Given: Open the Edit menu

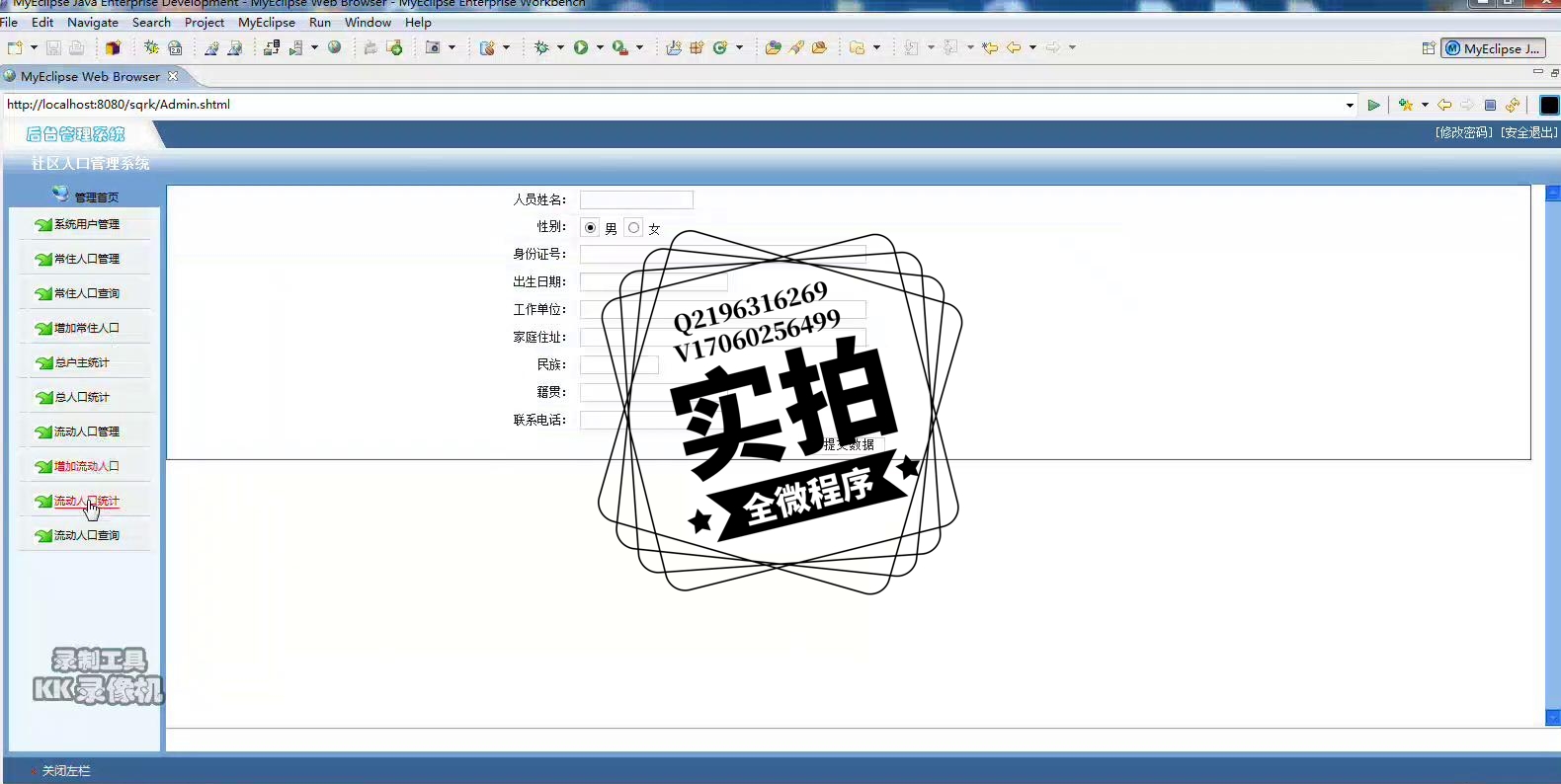Looking at the screenshot, I should coord(42,22).
